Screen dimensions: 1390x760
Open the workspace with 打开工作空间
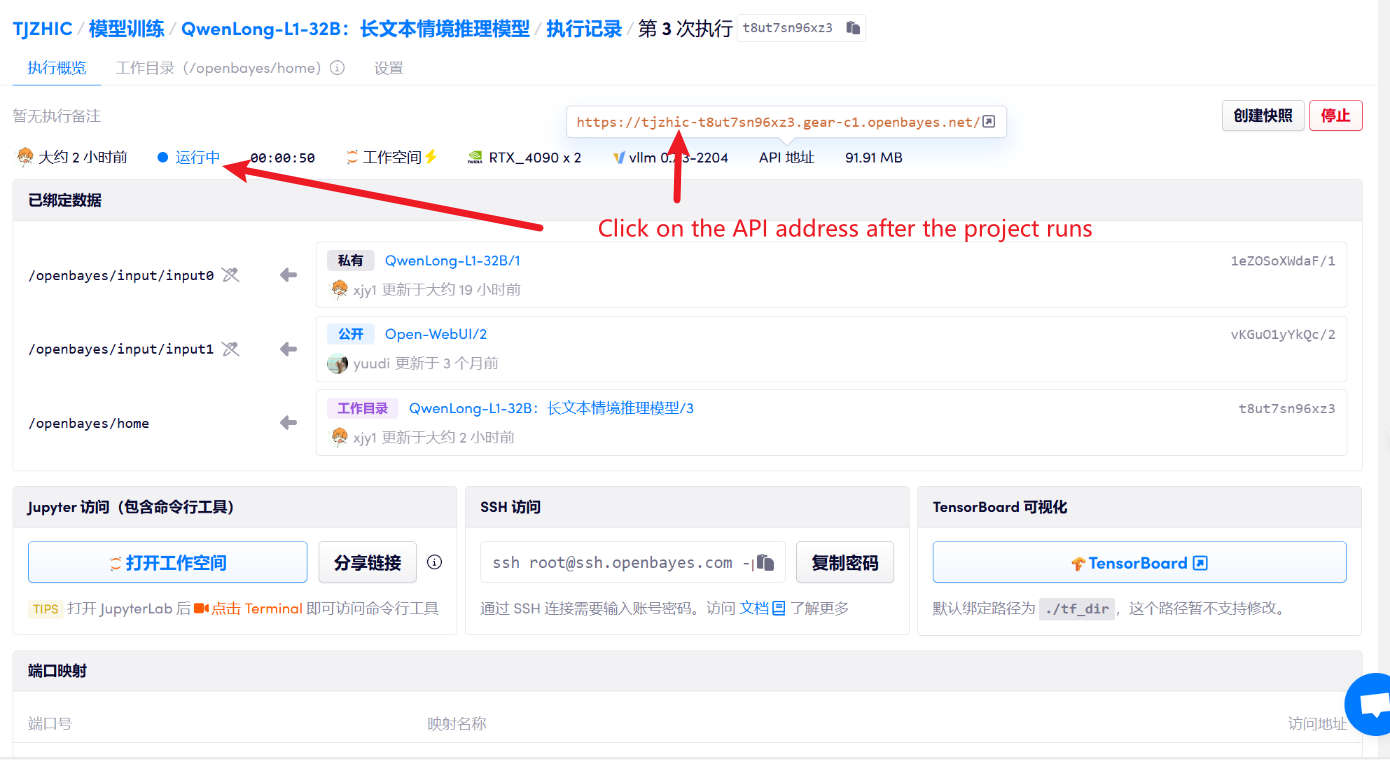pyautogui.click(x=168, y=563)
